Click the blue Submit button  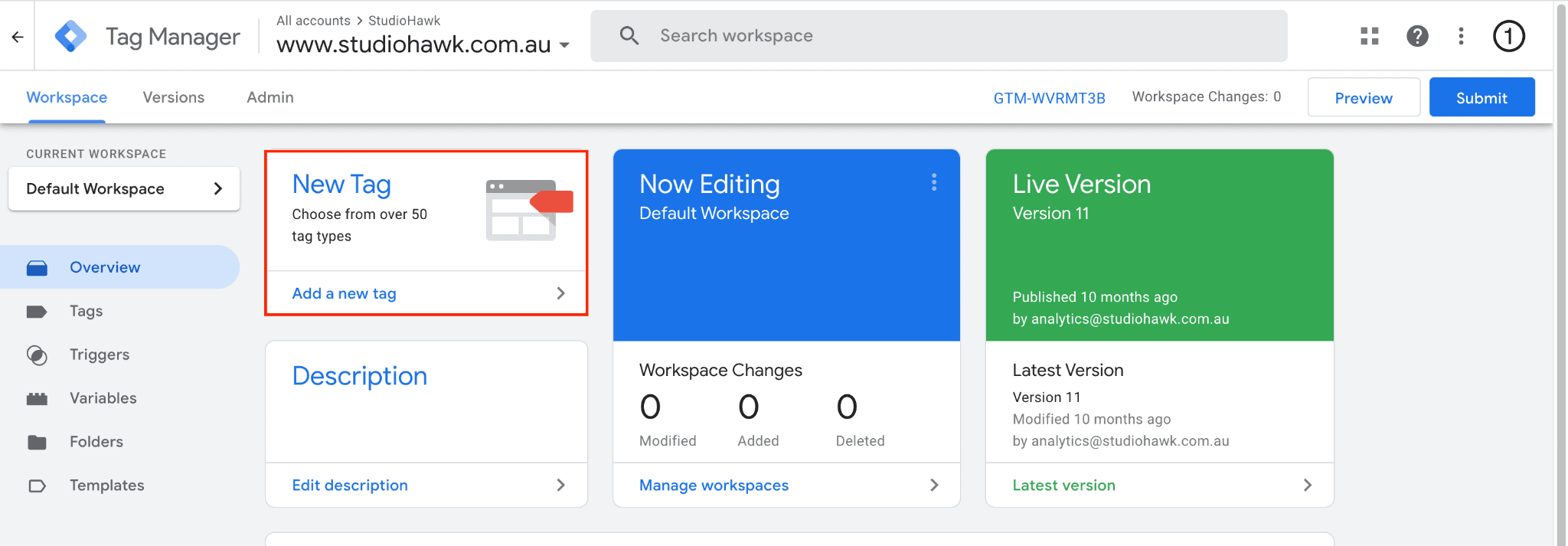tap(1481, 97)
